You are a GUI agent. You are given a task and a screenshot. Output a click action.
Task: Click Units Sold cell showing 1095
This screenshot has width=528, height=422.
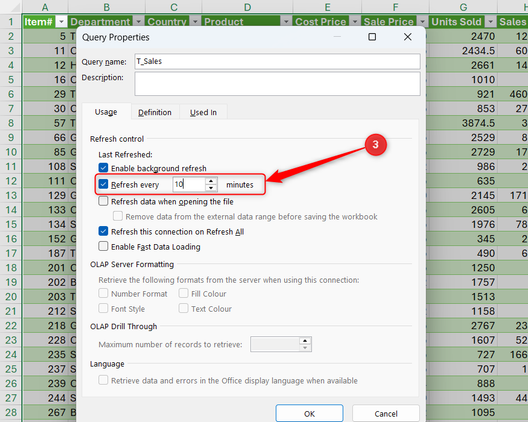tap(463, 412)
